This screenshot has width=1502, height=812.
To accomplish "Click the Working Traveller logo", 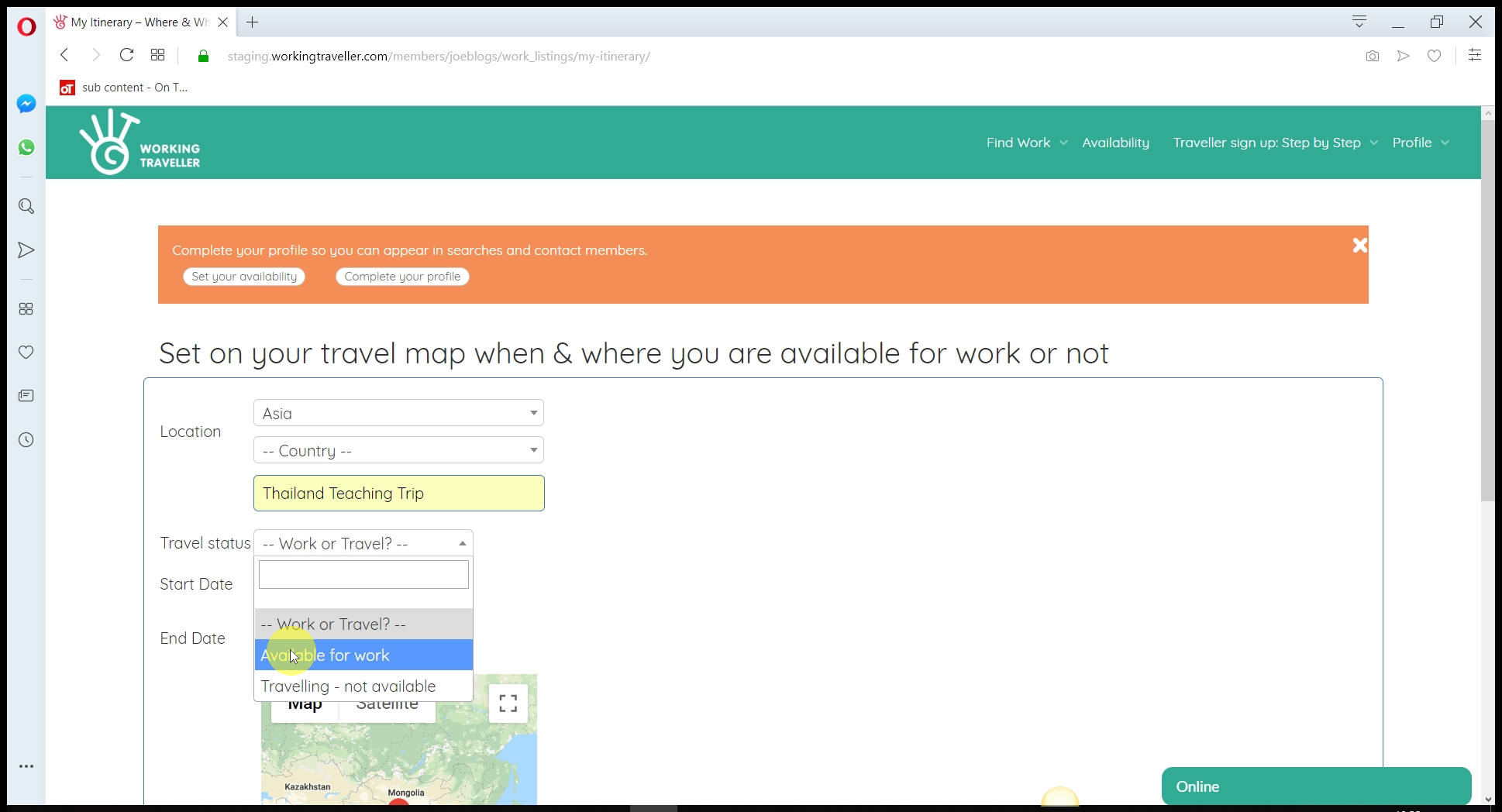I will 140,143.
